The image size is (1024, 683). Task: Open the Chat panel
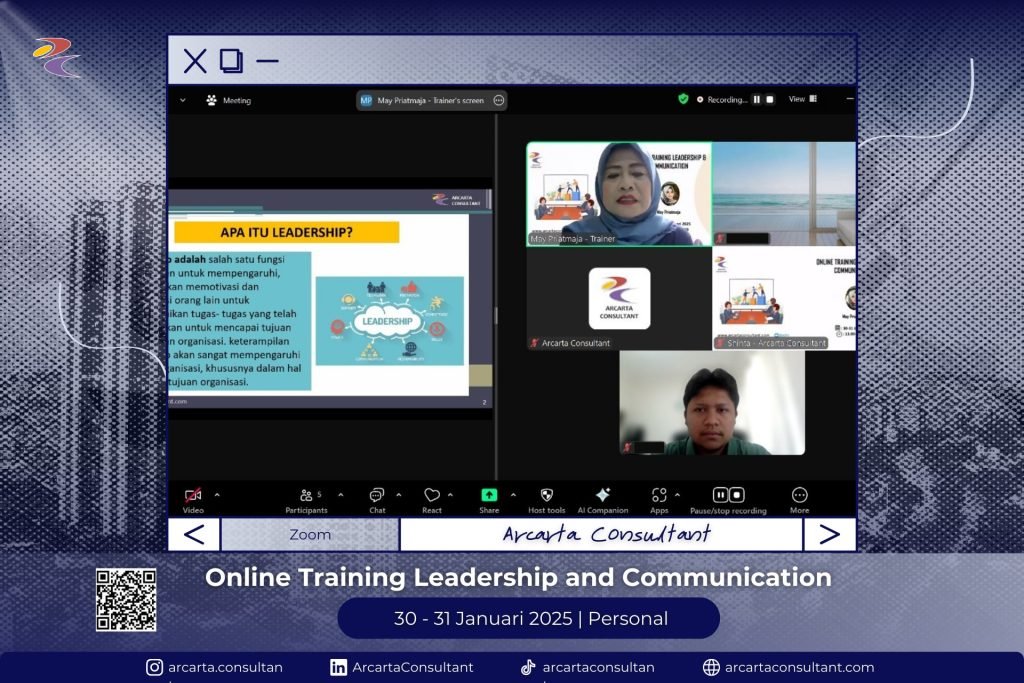376,496
